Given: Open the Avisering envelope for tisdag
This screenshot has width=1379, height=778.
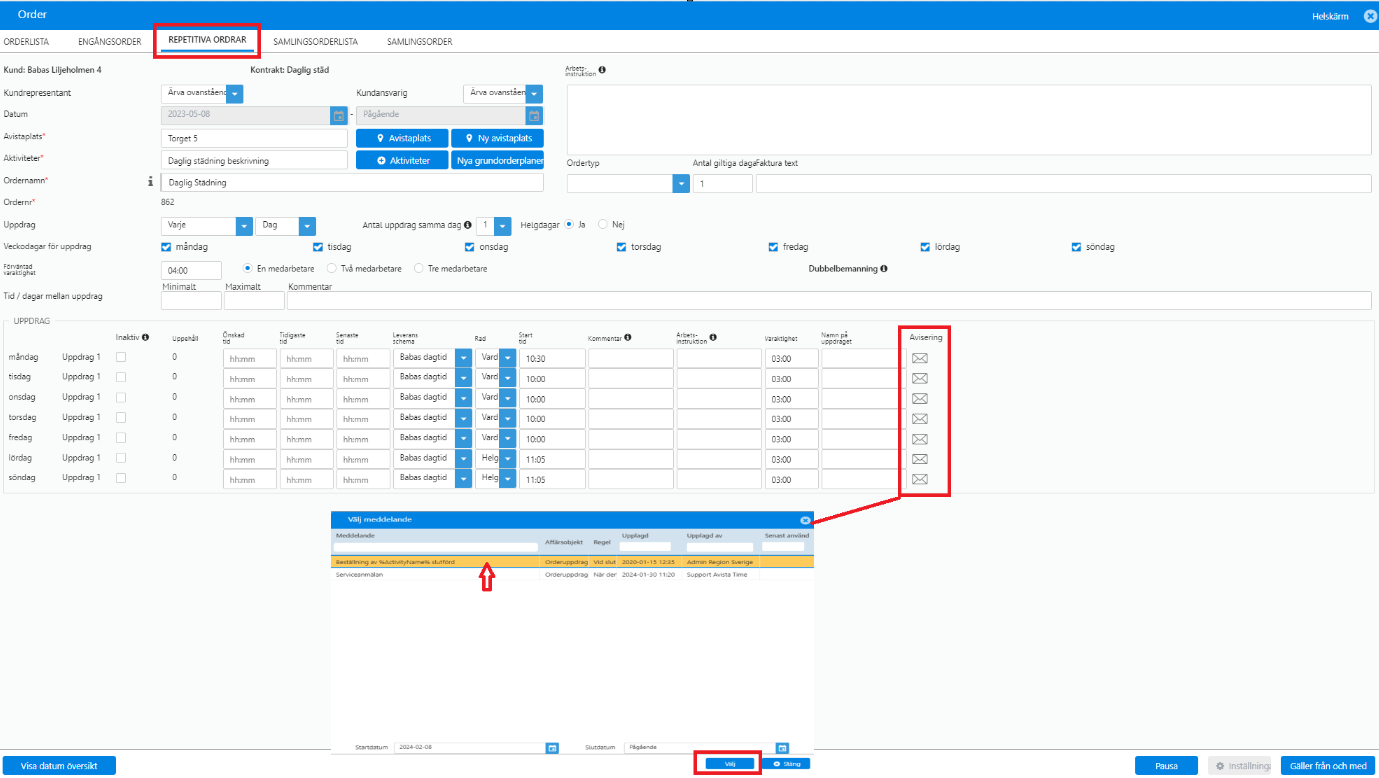Looking at the screenshot, I should 920,378.
